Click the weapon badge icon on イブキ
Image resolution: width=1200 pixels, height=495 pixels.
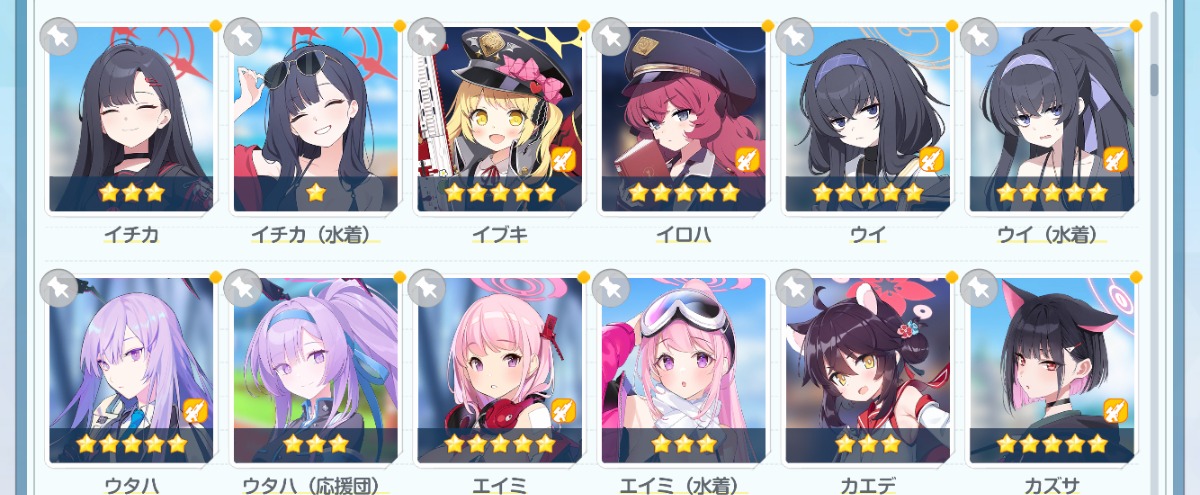[563, 159]
